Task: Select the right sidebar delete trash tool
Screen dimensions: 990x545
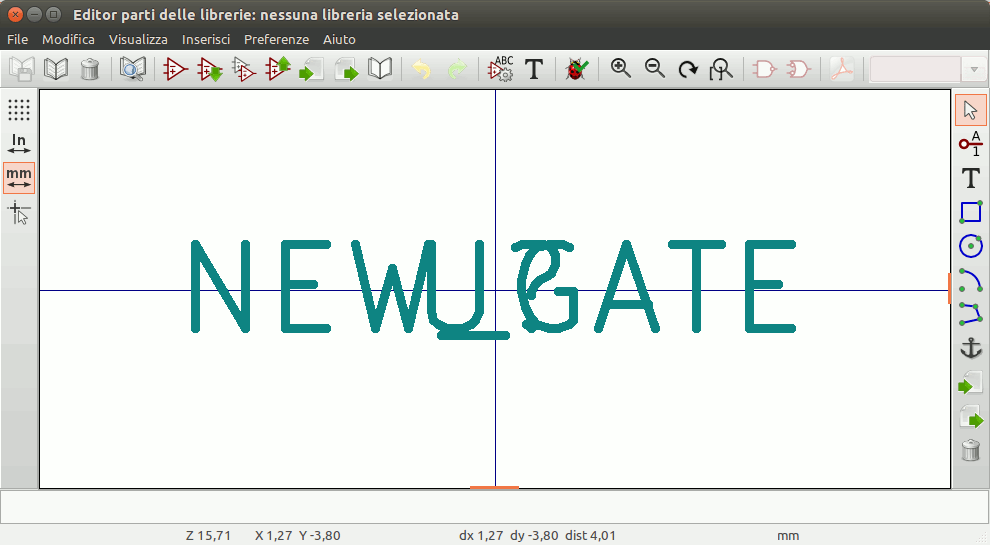Action: coord(970,450)
